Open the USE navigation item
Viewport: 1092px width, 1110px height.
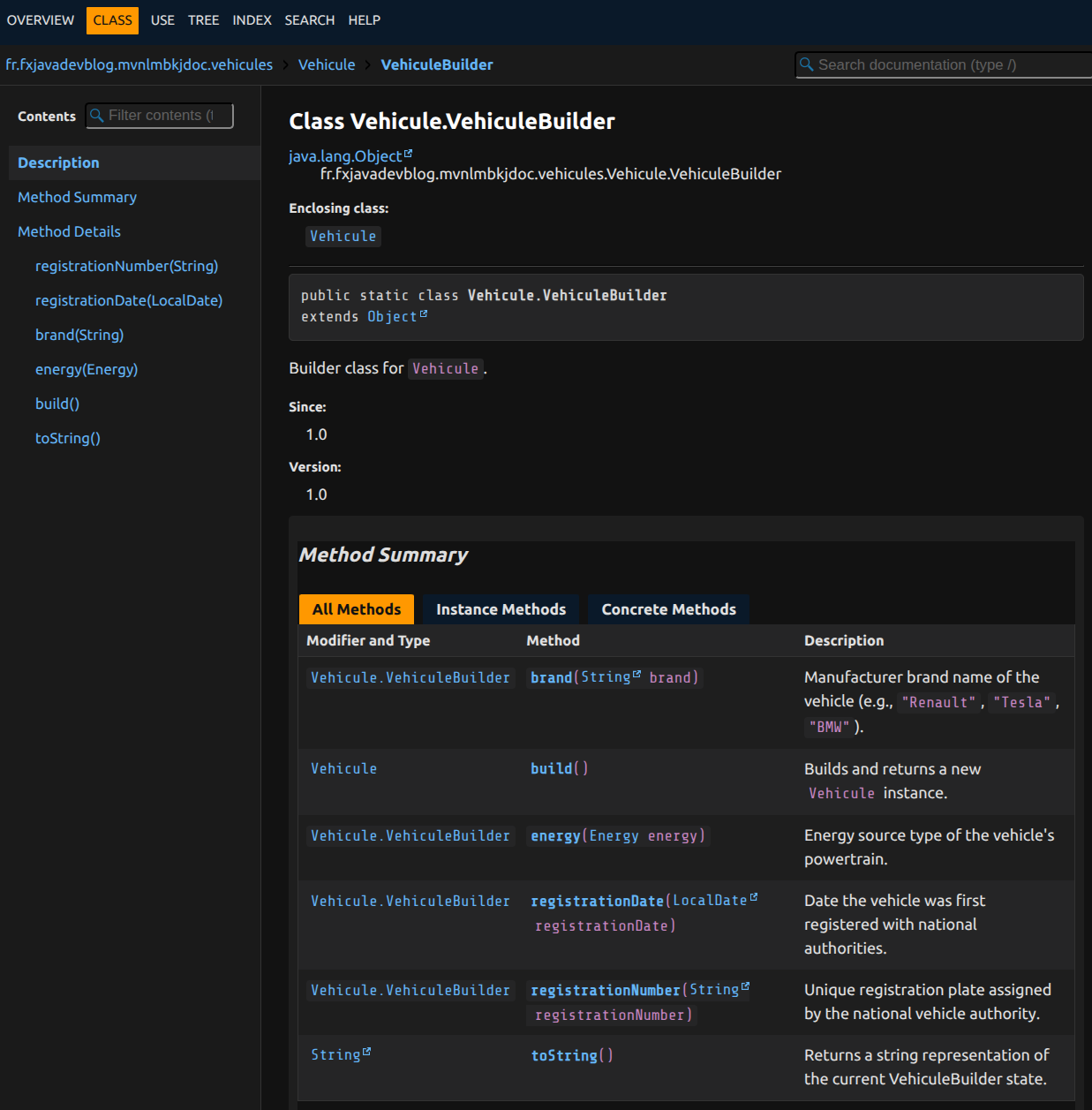point(162,20)
